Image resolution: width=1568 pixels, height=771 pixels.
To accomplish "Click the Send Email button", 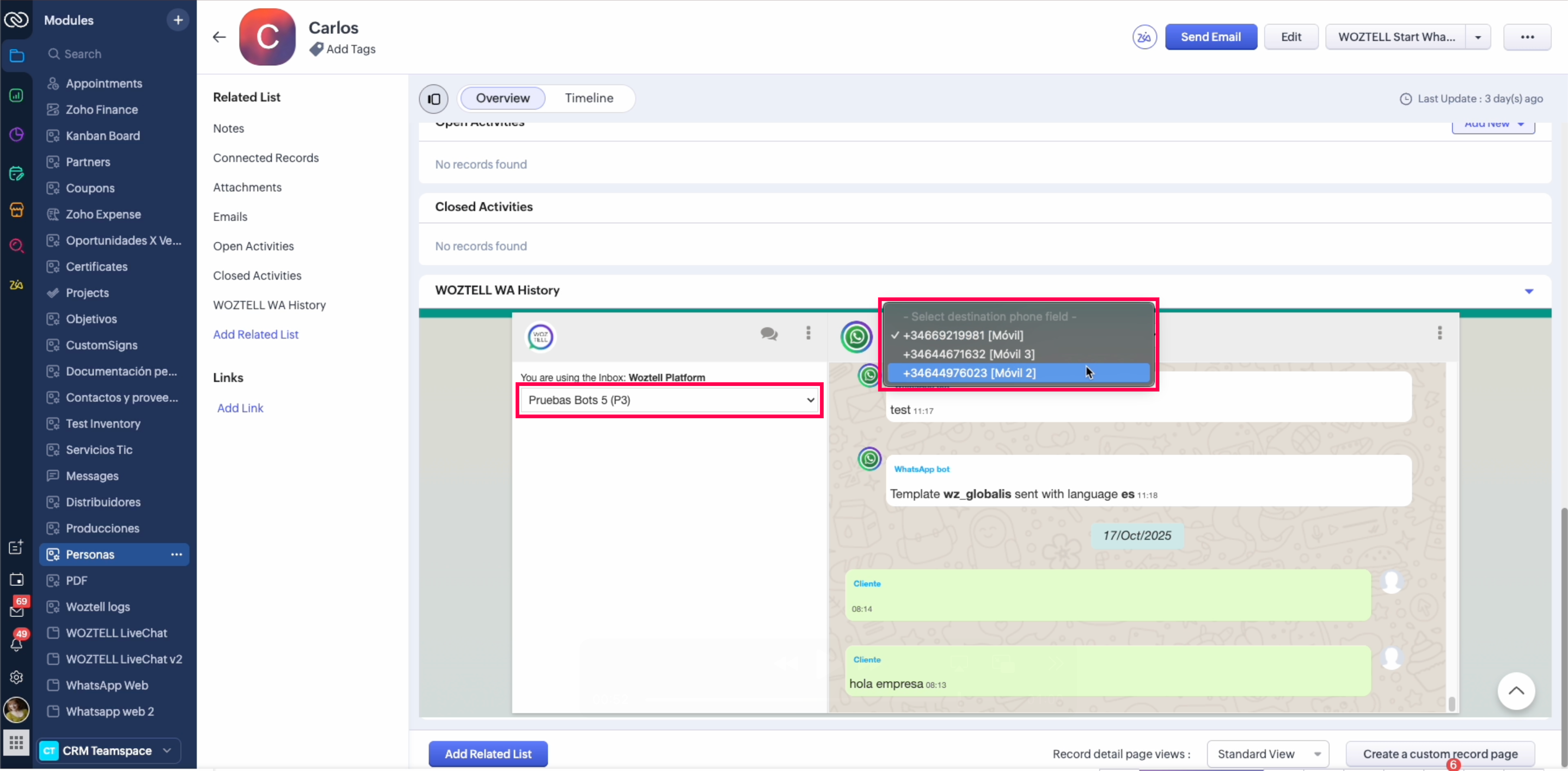I will coord(1210,37).
